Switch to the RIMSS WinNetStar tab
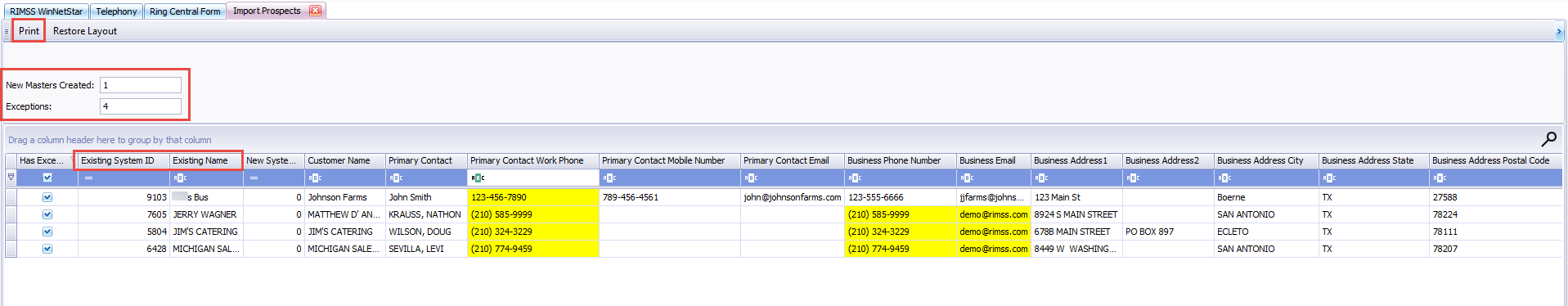The image size is (1568, 306). point(46,11)
